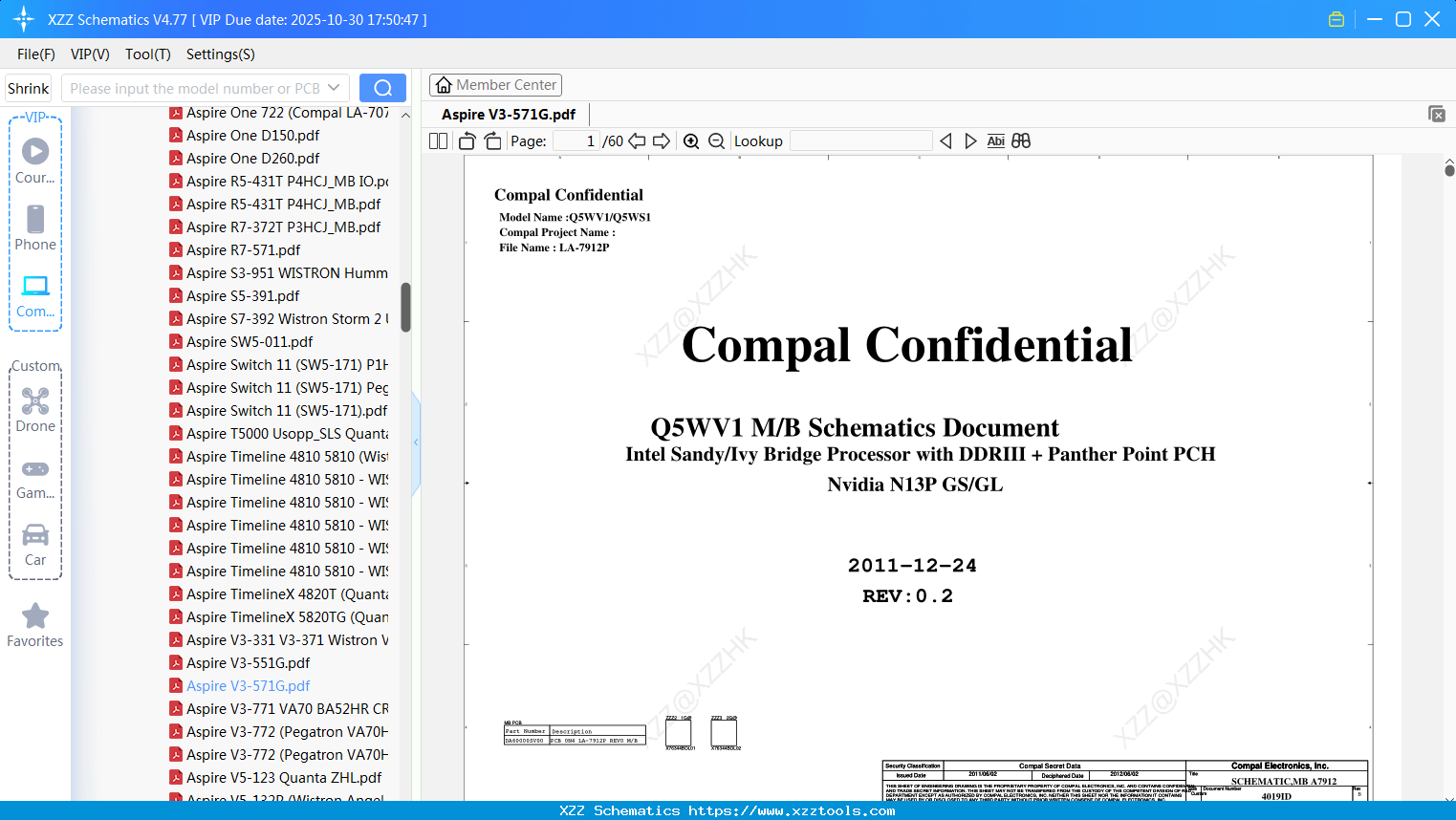The height and width of the screenshot is (820, 1456).
Task: Collapse the file list side panel handle
Action: click(416, 442)
